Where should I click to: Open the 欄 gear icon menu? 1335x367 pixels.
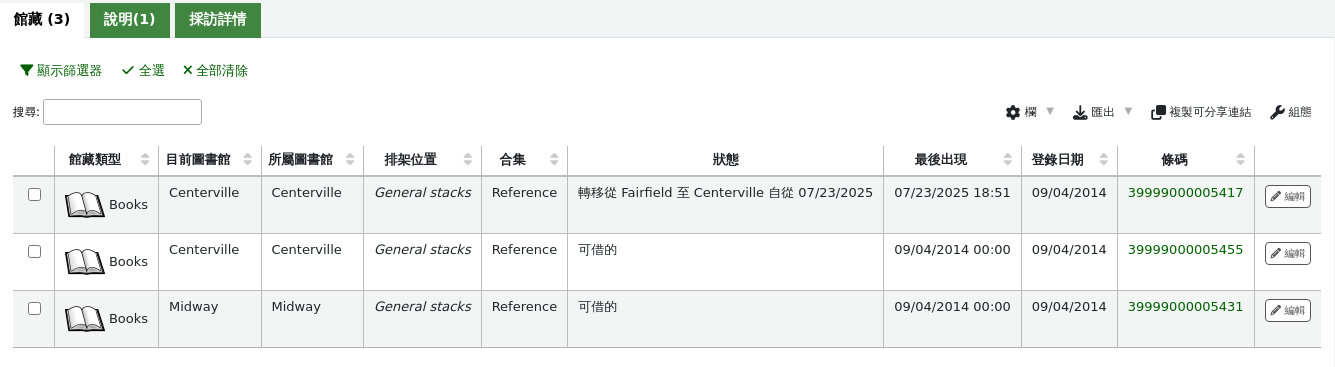[1012, 112]
